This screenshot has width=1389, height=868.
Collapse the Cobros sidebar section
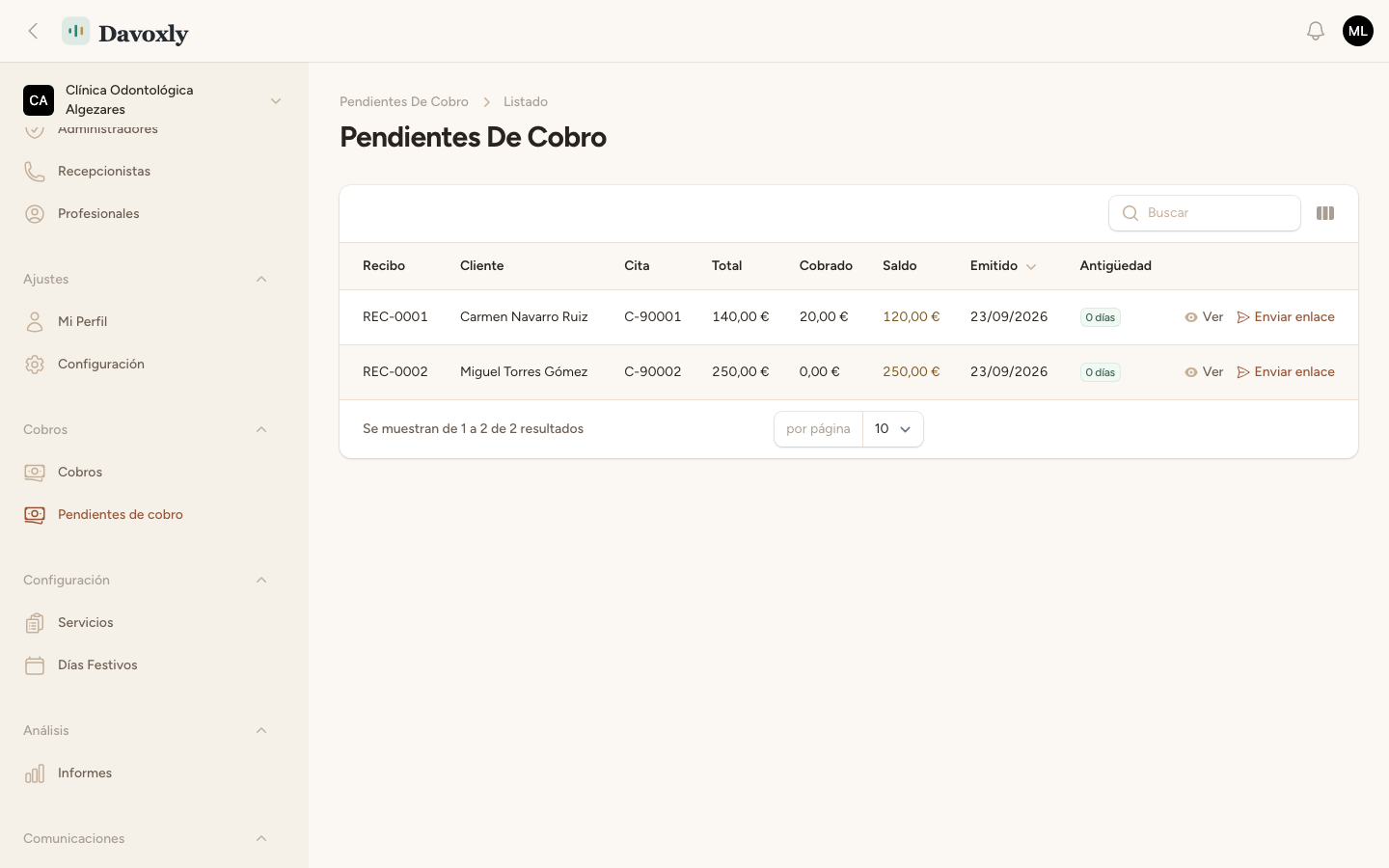(x=261, y=430)
